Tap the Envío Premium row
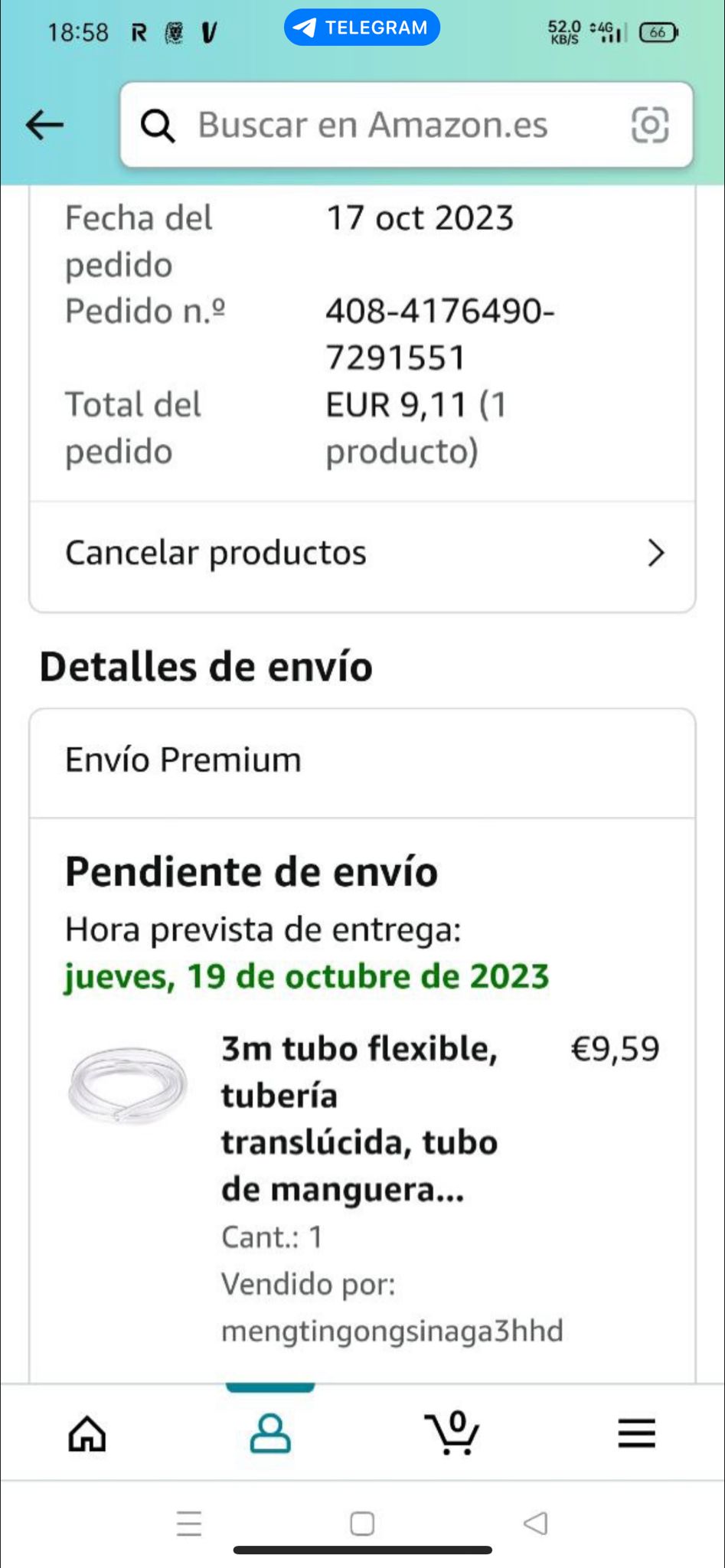This screenshot has width=725, height=1568. pyautogui.click(x=362, y=760)
